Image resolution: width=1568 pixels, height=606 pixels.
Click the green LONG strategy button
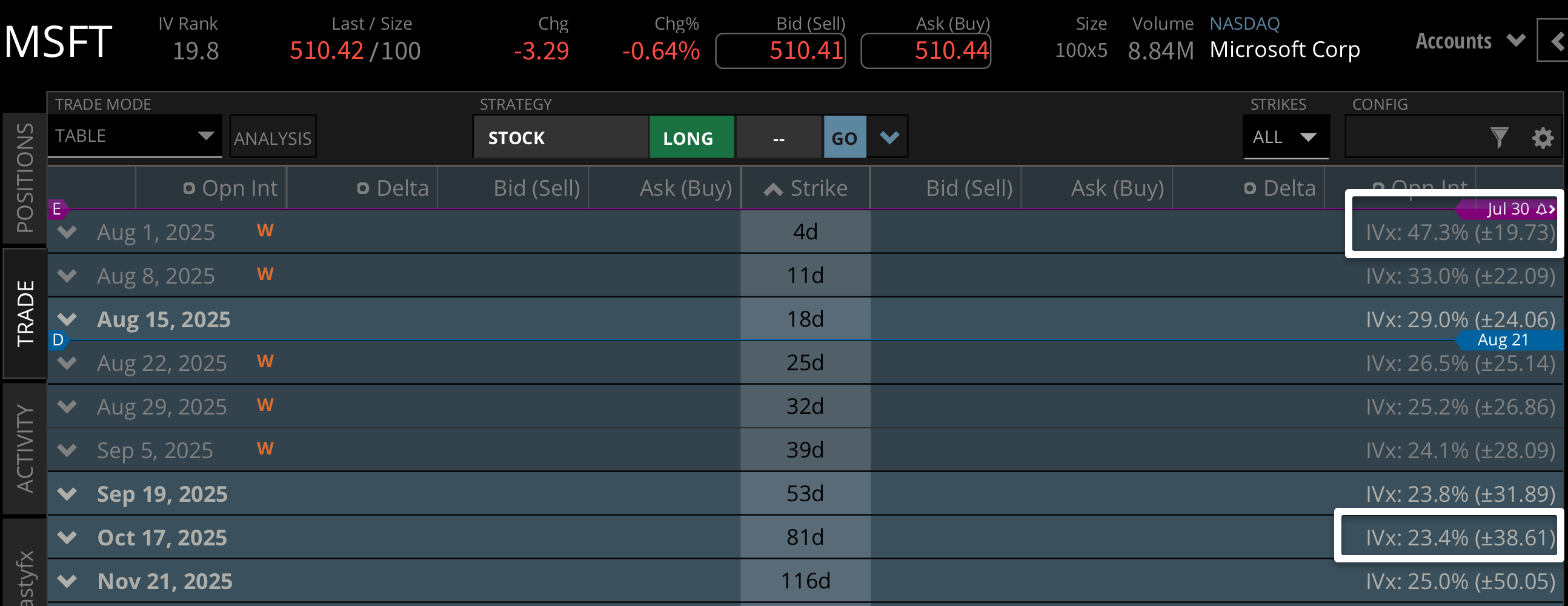click(x=691, y=137)
